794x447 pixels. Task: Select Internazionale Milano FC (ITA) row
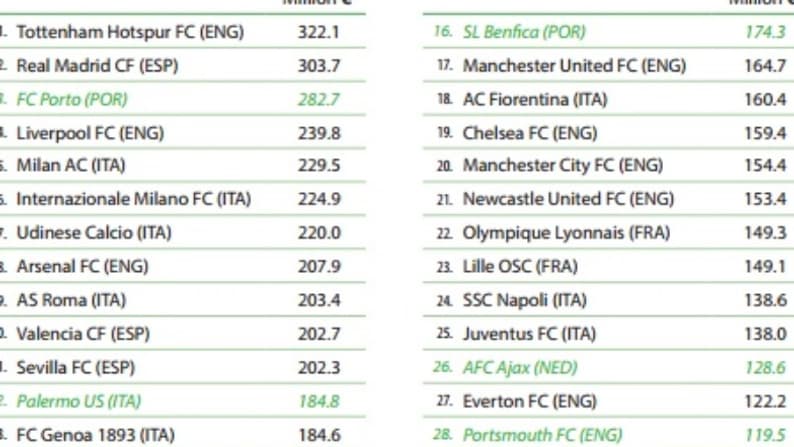tap(182, 199)
